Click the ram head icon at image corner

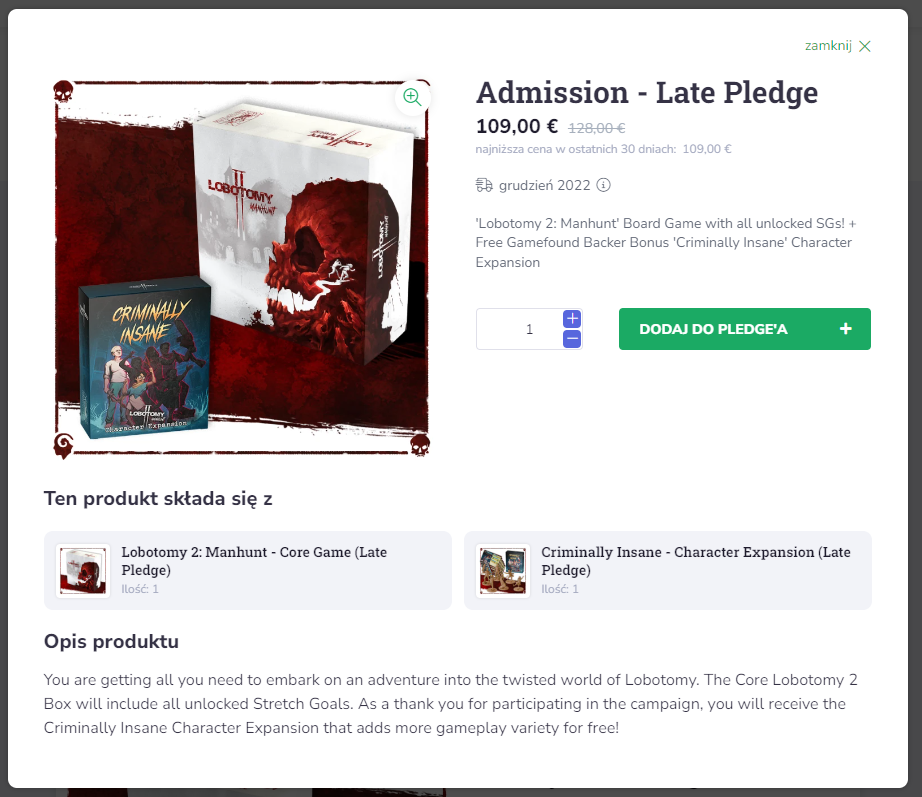(64, 445)
